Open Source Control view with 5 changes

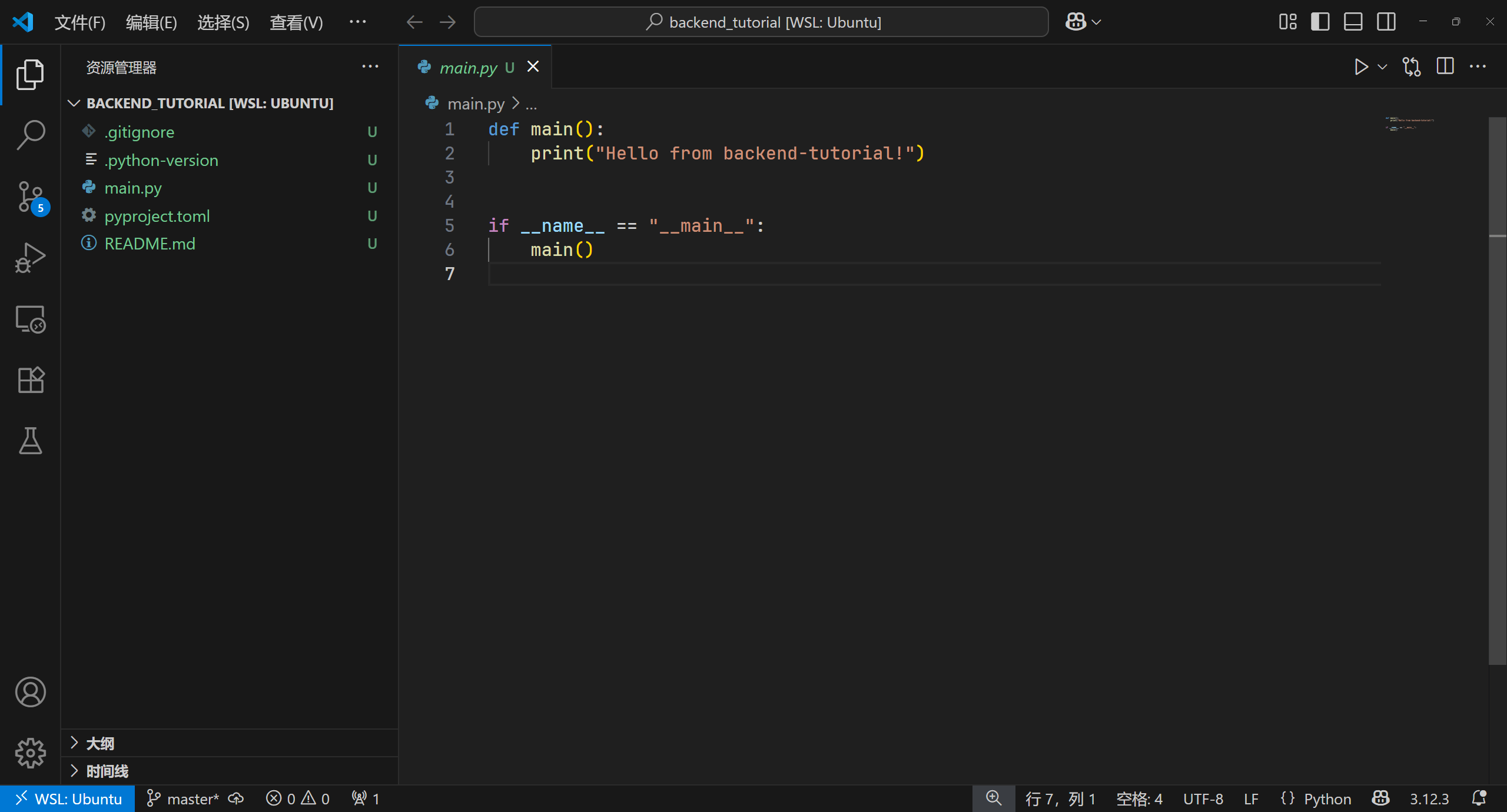pyautogui.click(x=31, y=198)
